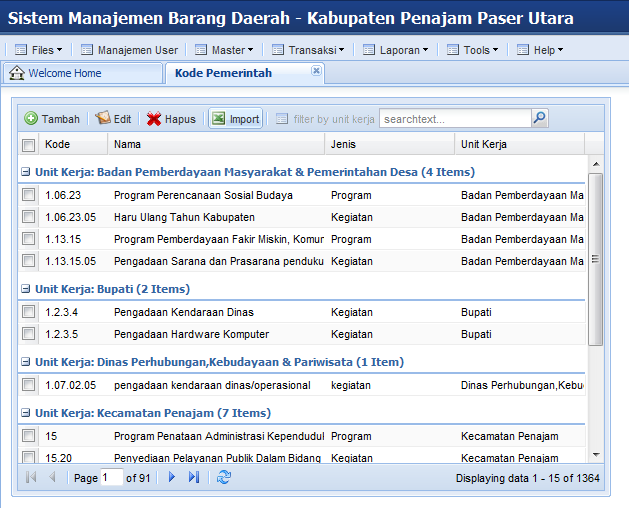Screen dimensions: 629x508
Task: Click the Transaksi menu icon
Action: click(x=278, y=50)
